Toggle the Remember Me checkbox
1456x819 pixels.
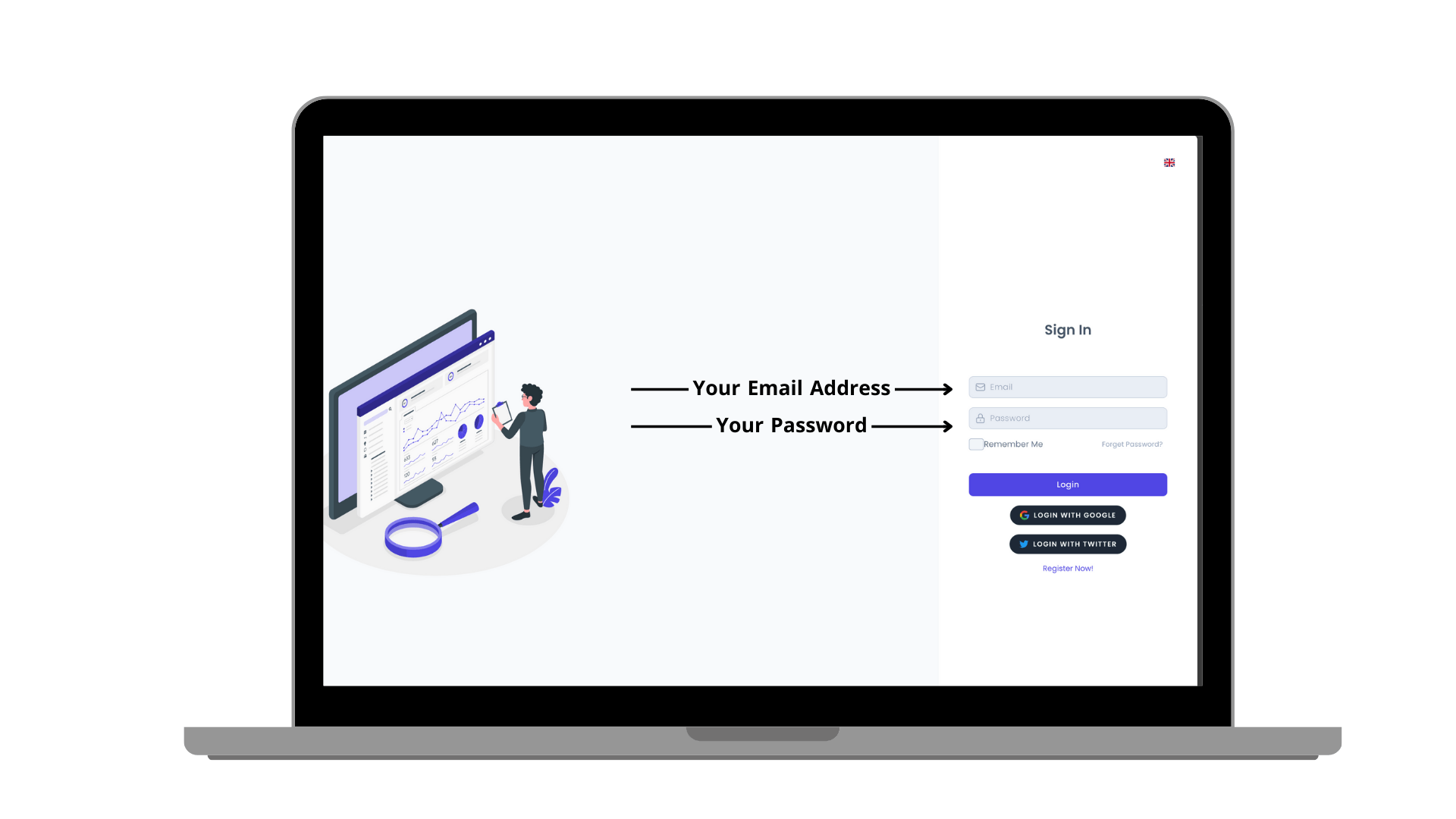coord(975,444)
